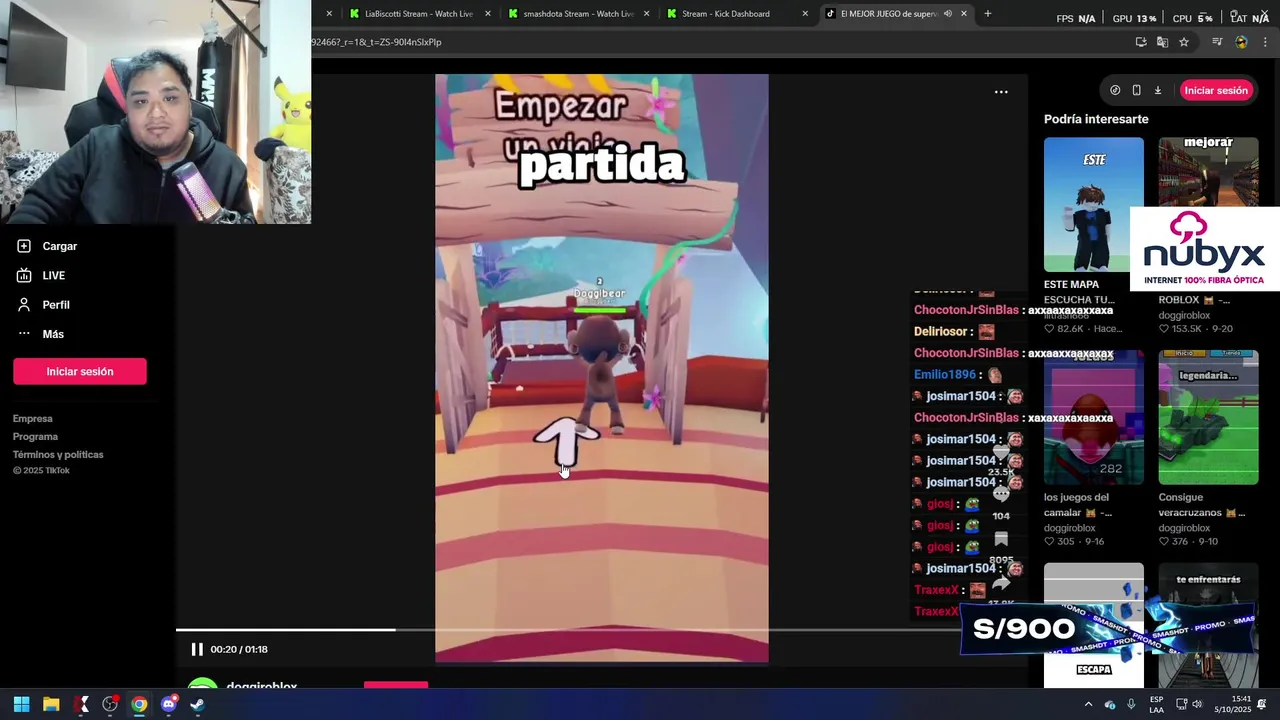
Task: Close the LiaBiscotti Stream tab
Action: [x=488, y=14]
